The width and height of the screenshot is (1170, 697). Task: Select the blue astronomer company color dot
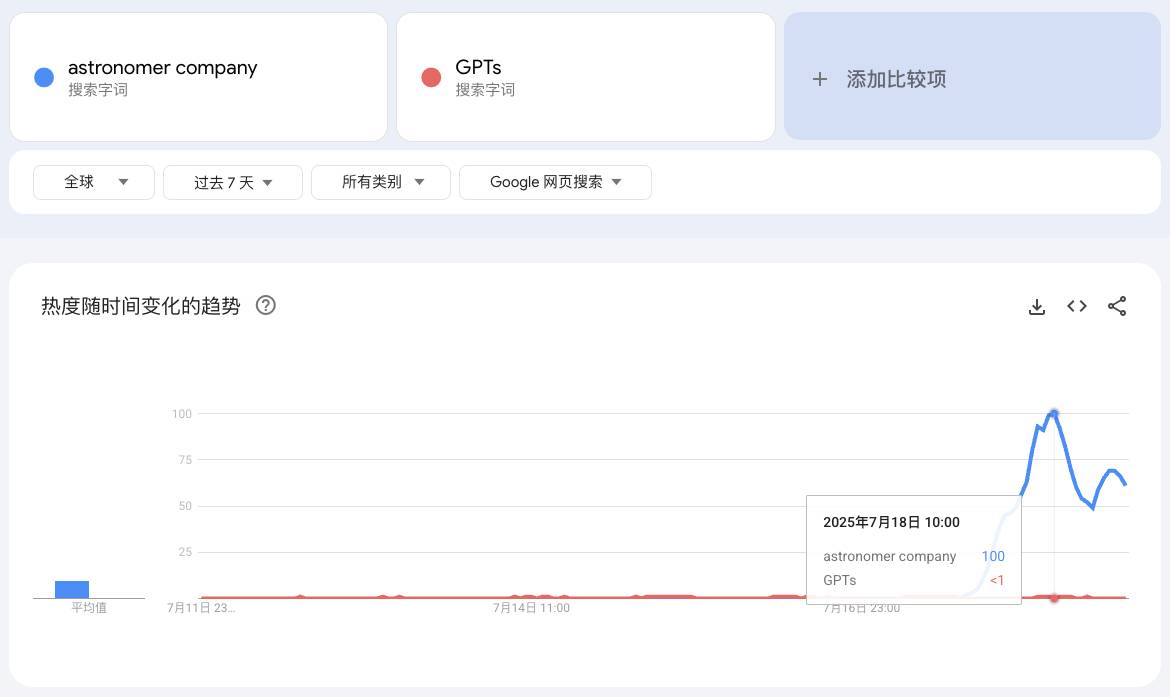[x=44, y=77]
